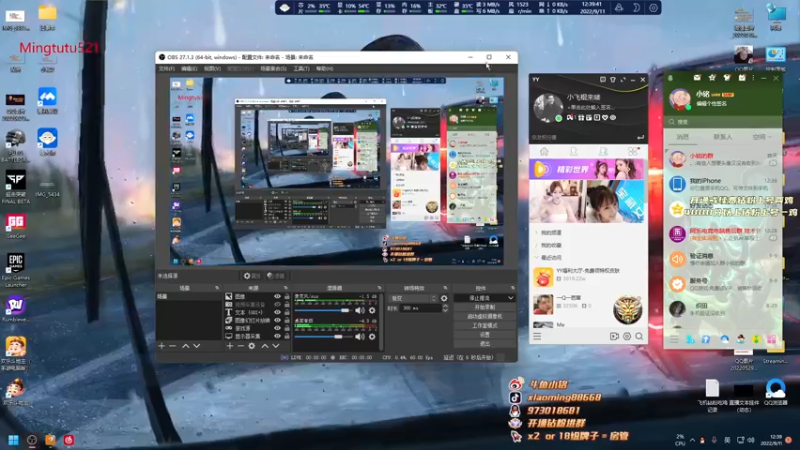Image resolution: width=800 pixels, height=450 pixels.
Task: Open Windows Start menu
Action: click(13, 440)
